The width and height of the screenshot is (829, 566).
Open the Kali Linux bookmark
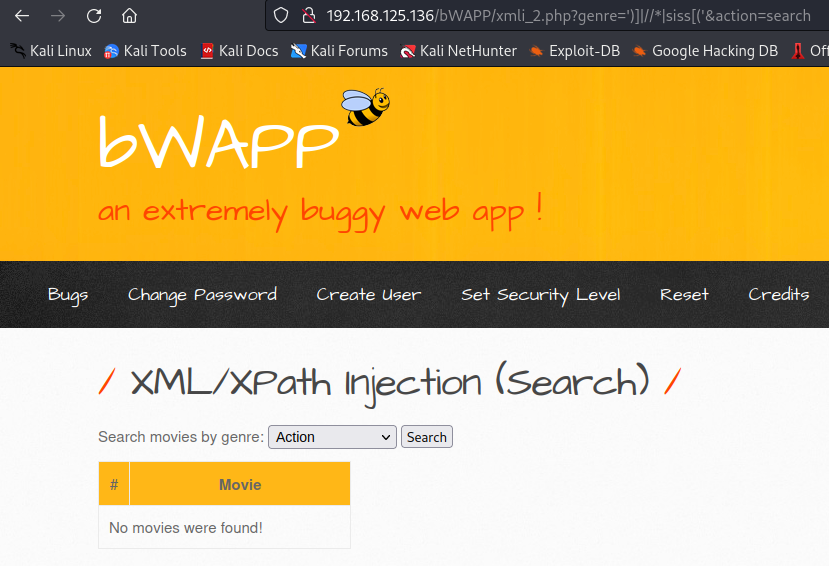click(x=51, y=51)
